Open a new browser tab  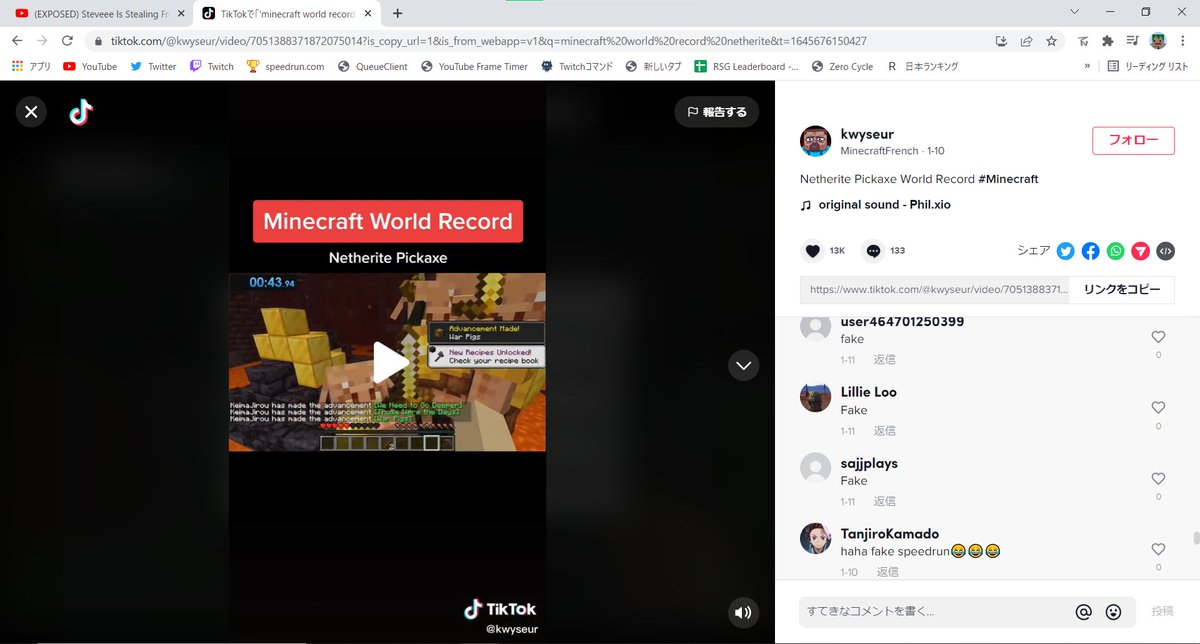pos(397,14)
